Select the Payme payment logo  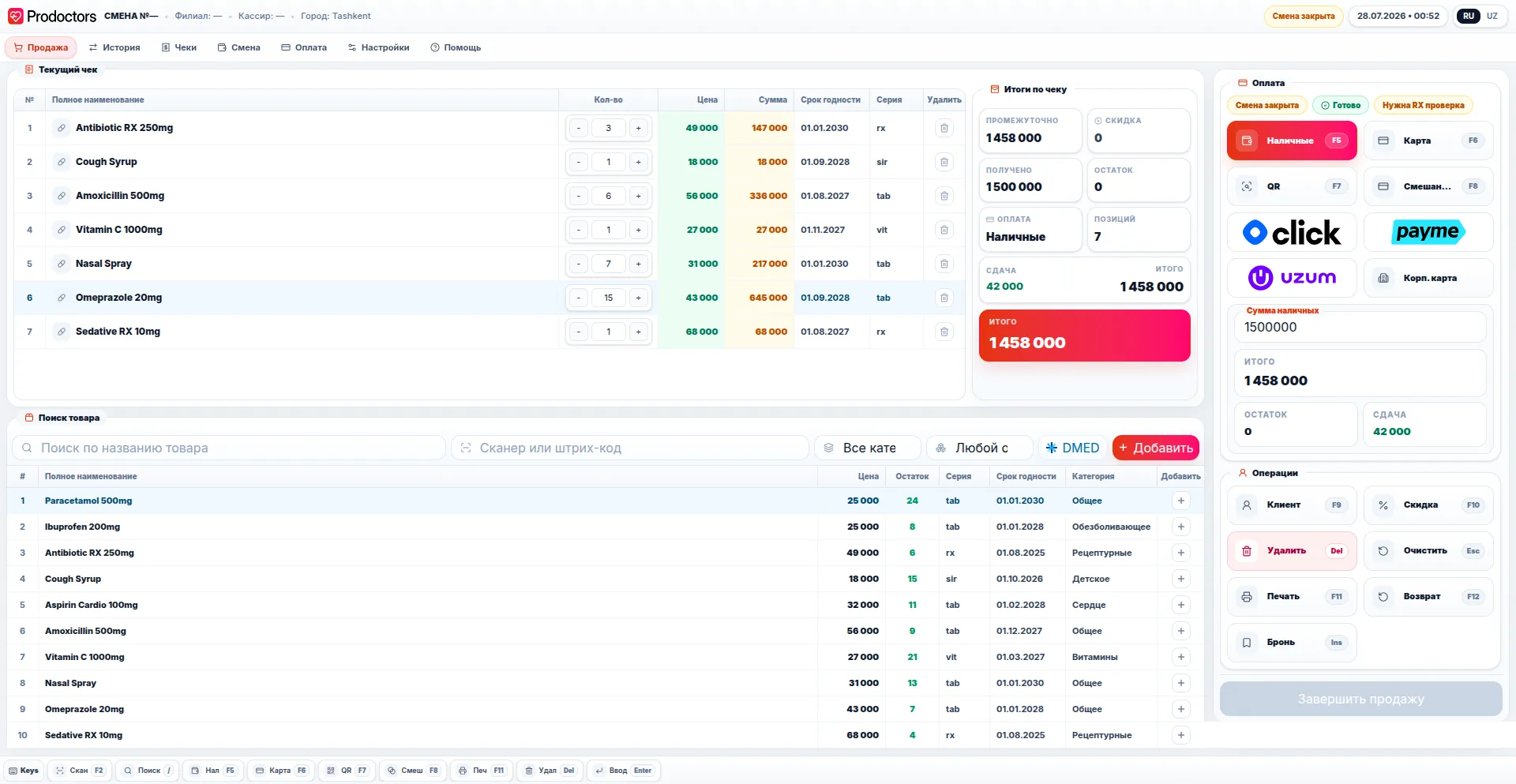[x=1428, y=232]
